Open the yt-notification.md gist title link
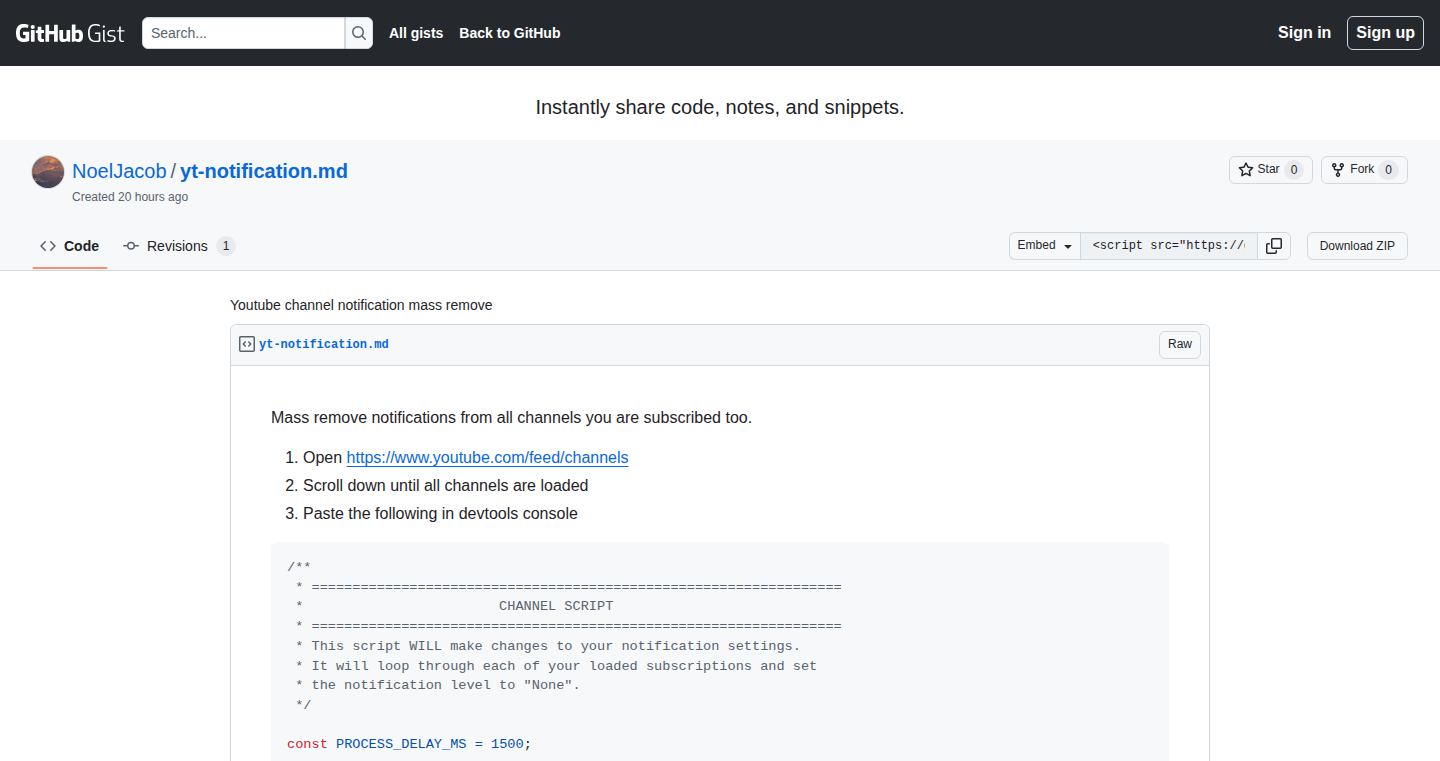1440x761 pixels. pos(264,171)
